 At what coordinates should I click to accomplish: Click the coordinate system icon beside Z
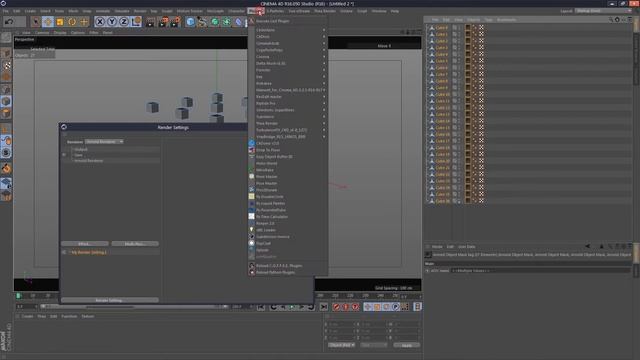point(136,22)
